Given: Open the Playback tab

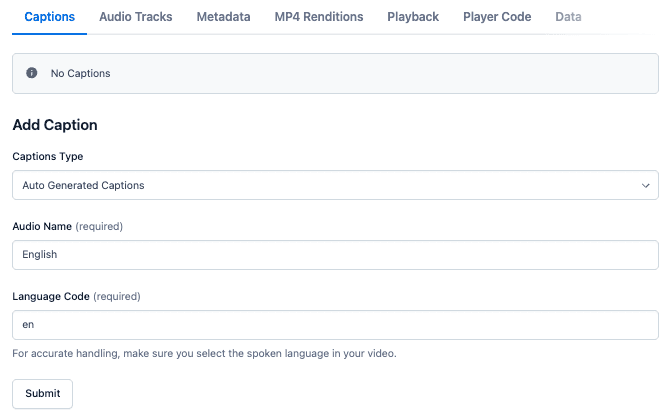Looking at the screenshot, I should pos(413,17).
